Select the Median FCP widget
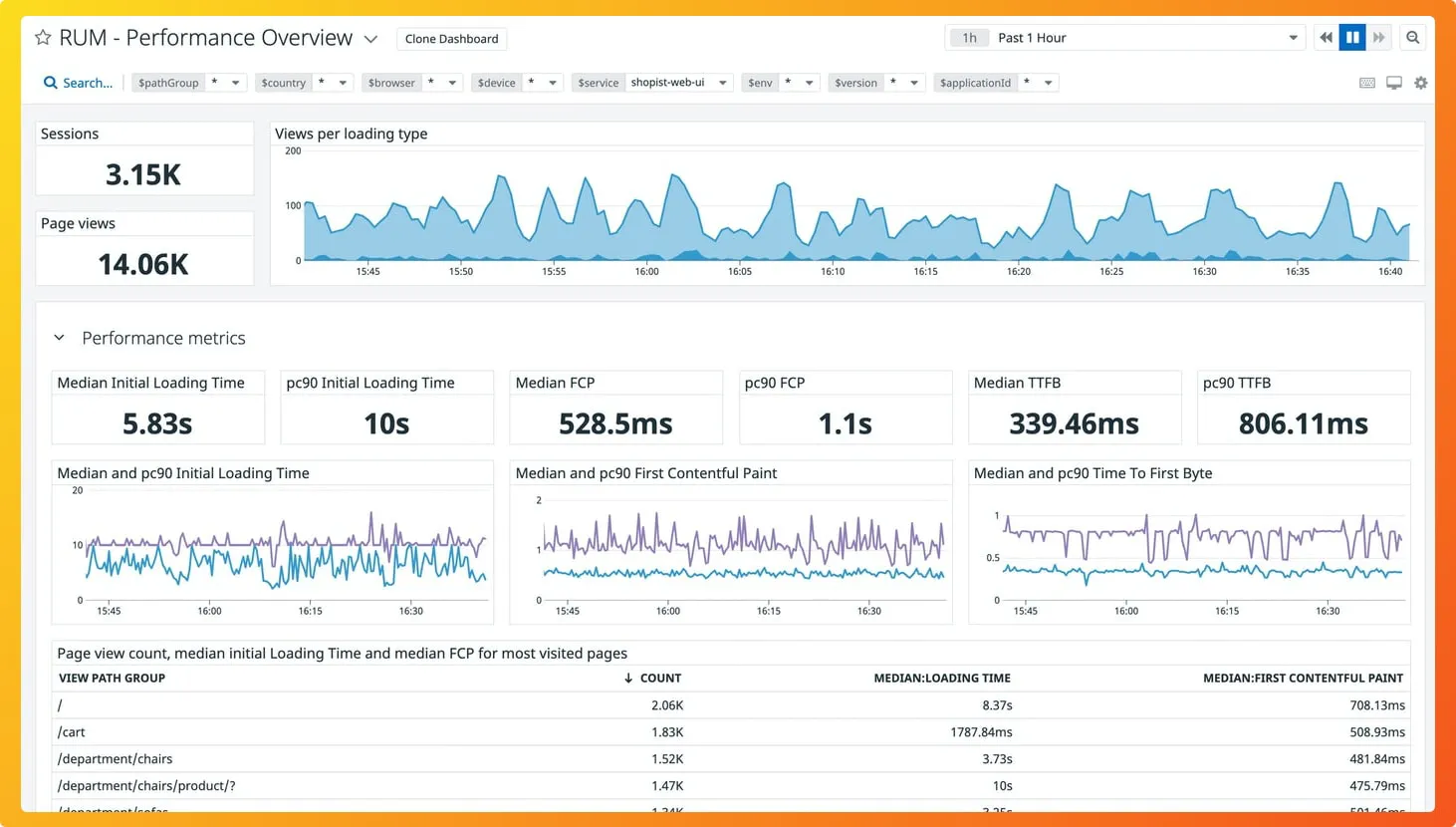Image resolution: width=1456 pixels, height=827 pixels. click(x=615, y=407)
